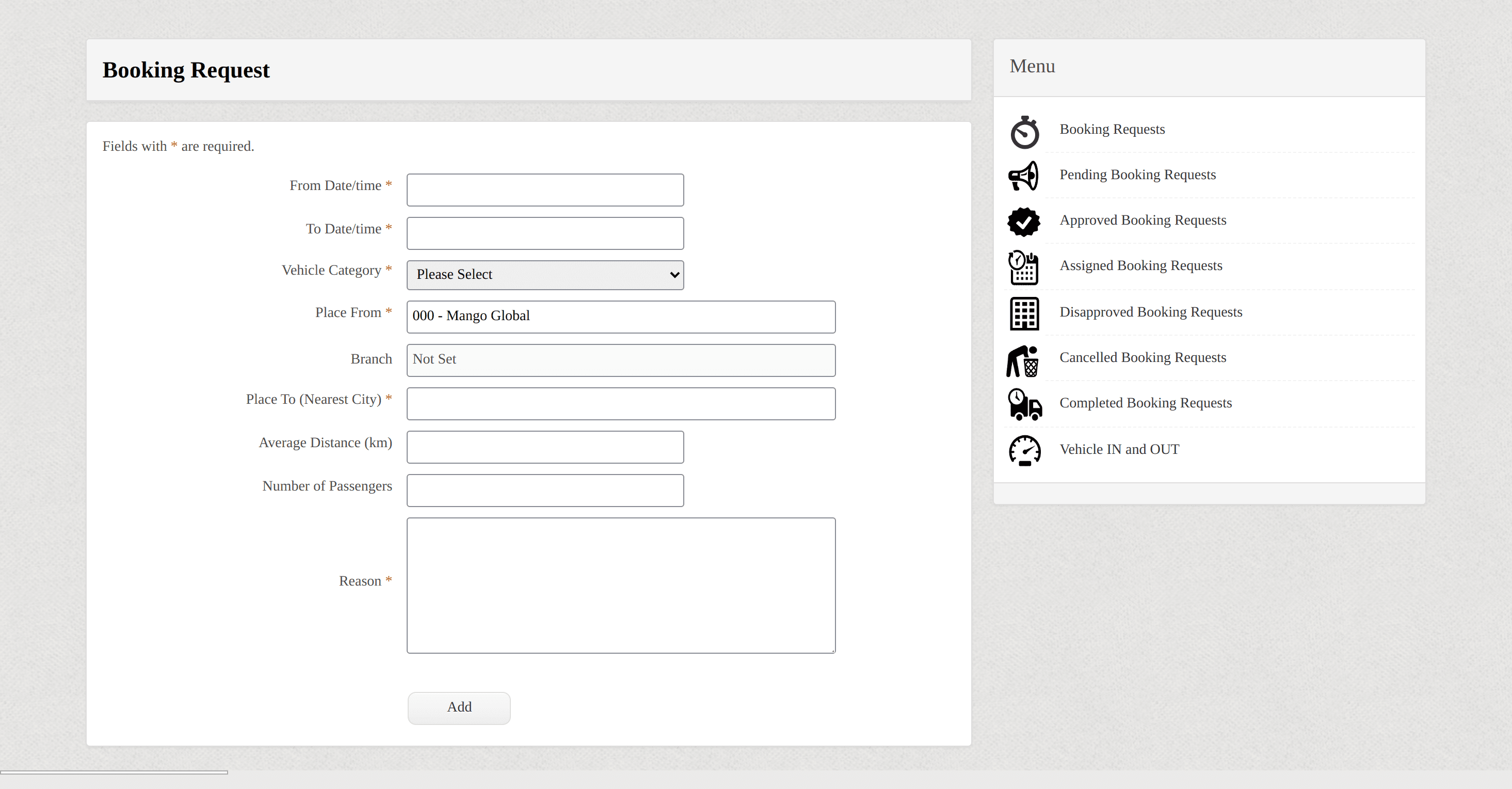View Completed Booking Requests
This screenshot has width=1512, height=789.
[1146, 403]
